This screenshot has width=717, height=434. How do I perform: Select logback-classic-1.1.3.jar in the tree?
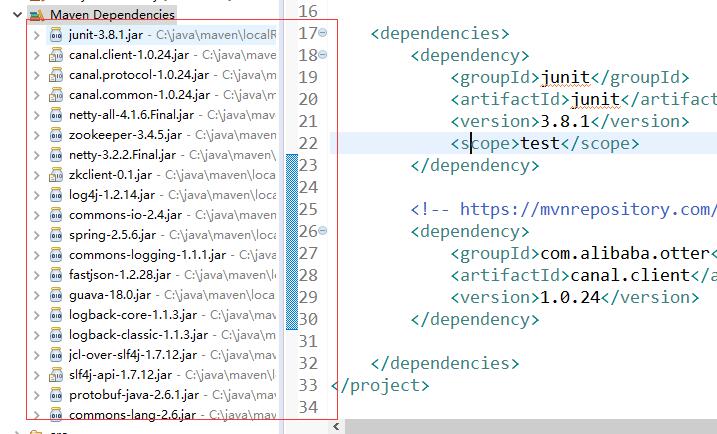click(x=125, y=335)
